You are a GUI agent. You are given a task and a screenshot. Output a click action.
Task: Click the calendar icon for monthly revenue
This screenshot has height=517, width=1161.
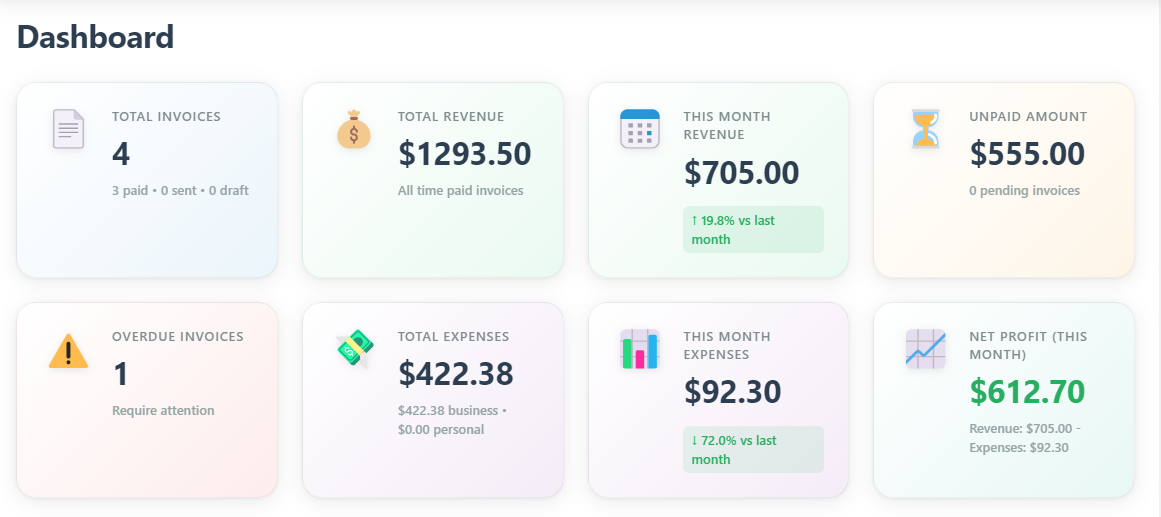(640, 130)
